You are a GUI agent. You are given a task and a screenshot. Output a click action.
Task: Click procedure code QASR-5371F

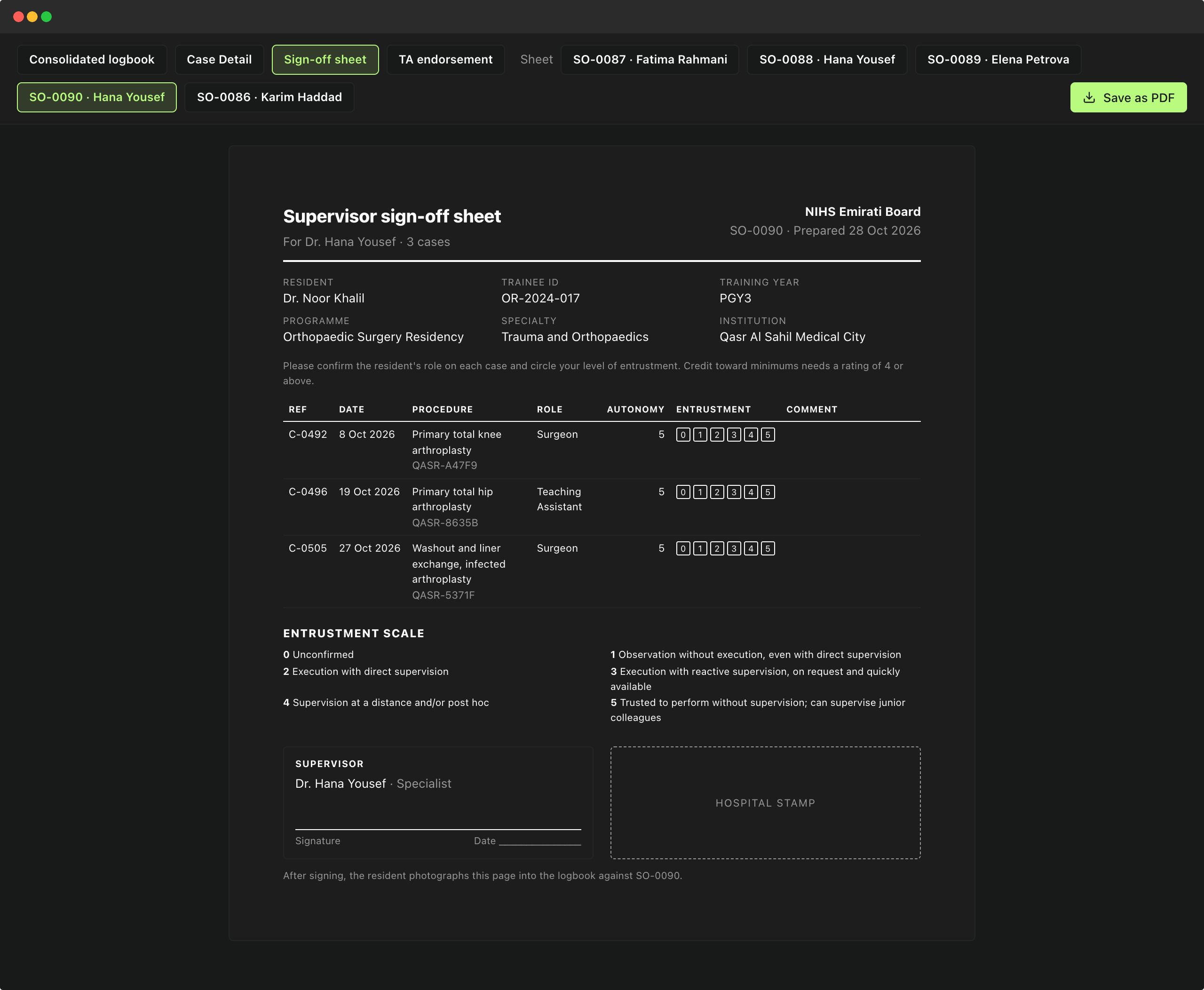(444, 595)
